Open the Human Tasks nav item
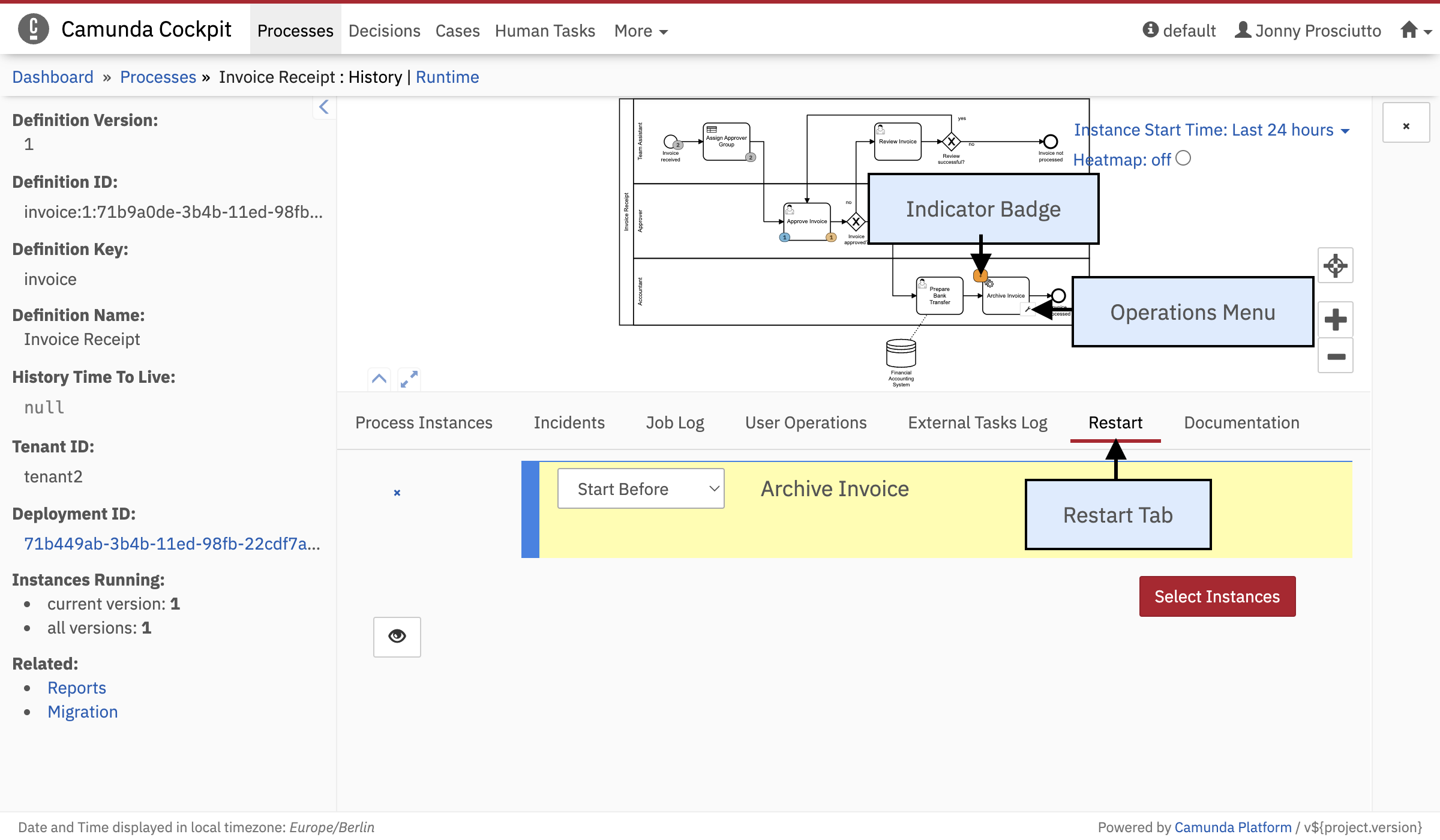The image size is (1440, 840). (x=545, y=31)
